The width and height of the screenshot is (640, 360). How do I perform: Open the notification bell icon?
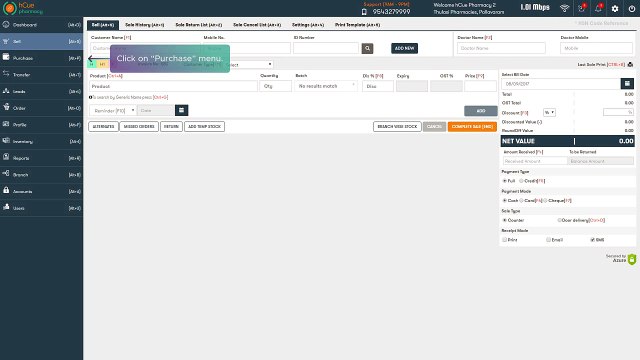coord(598,8)
